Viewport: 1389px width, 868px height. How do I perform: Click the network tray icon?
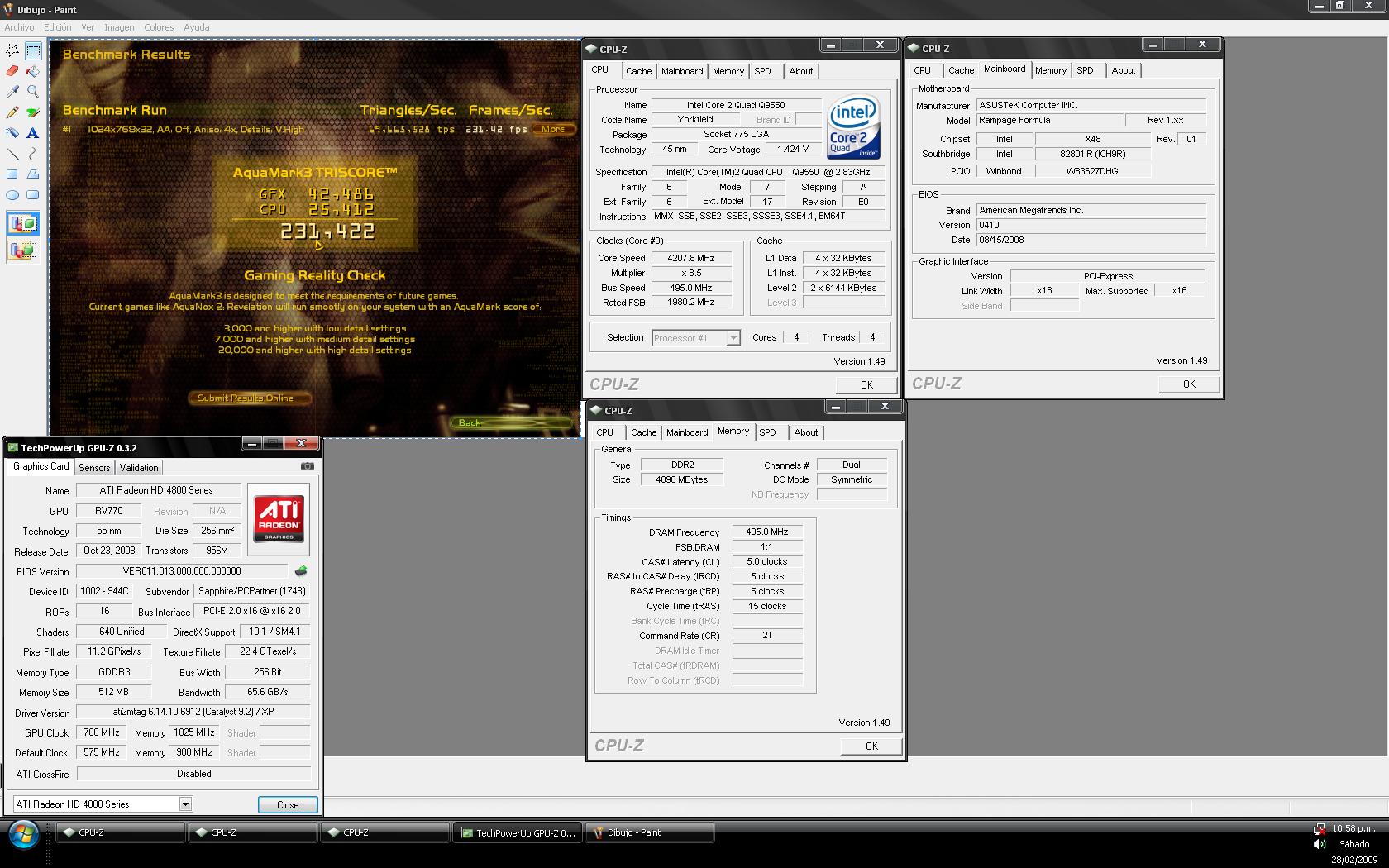click(1319, 828)
